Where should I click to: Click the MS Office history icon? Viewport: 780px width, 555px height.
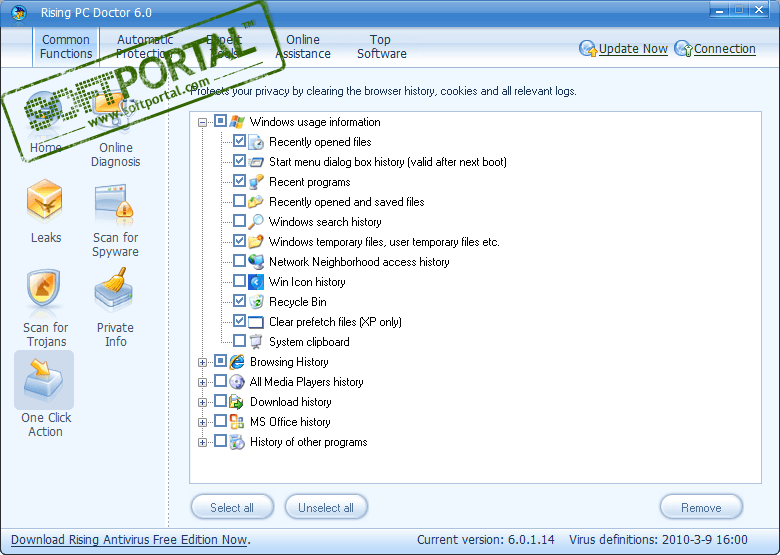(237, 422)
